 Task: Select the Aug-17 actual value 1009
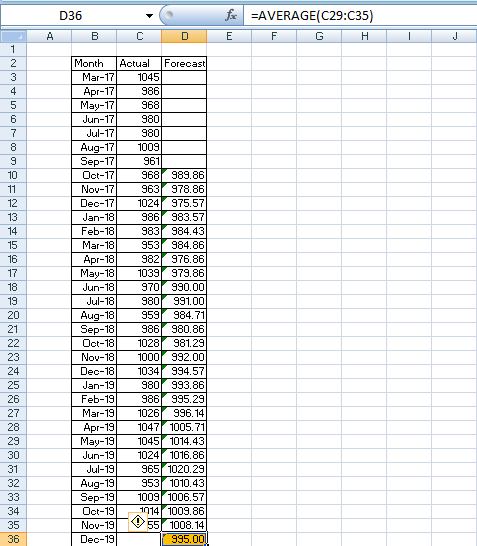(139, 147)
